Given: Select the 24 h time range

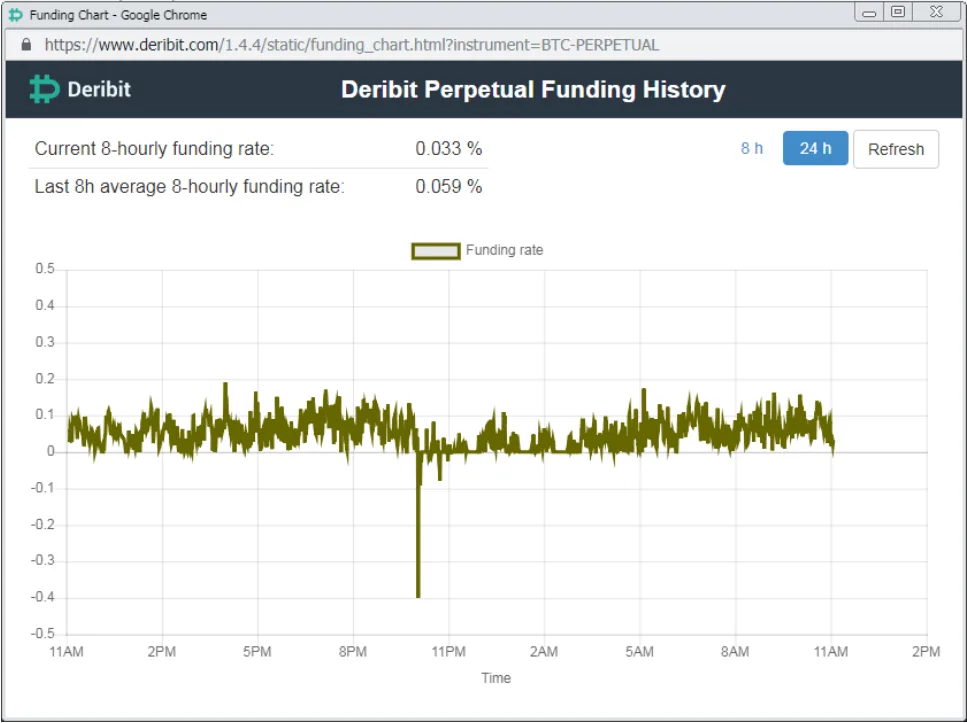Looking at the screenshot, I should (815, 149).
